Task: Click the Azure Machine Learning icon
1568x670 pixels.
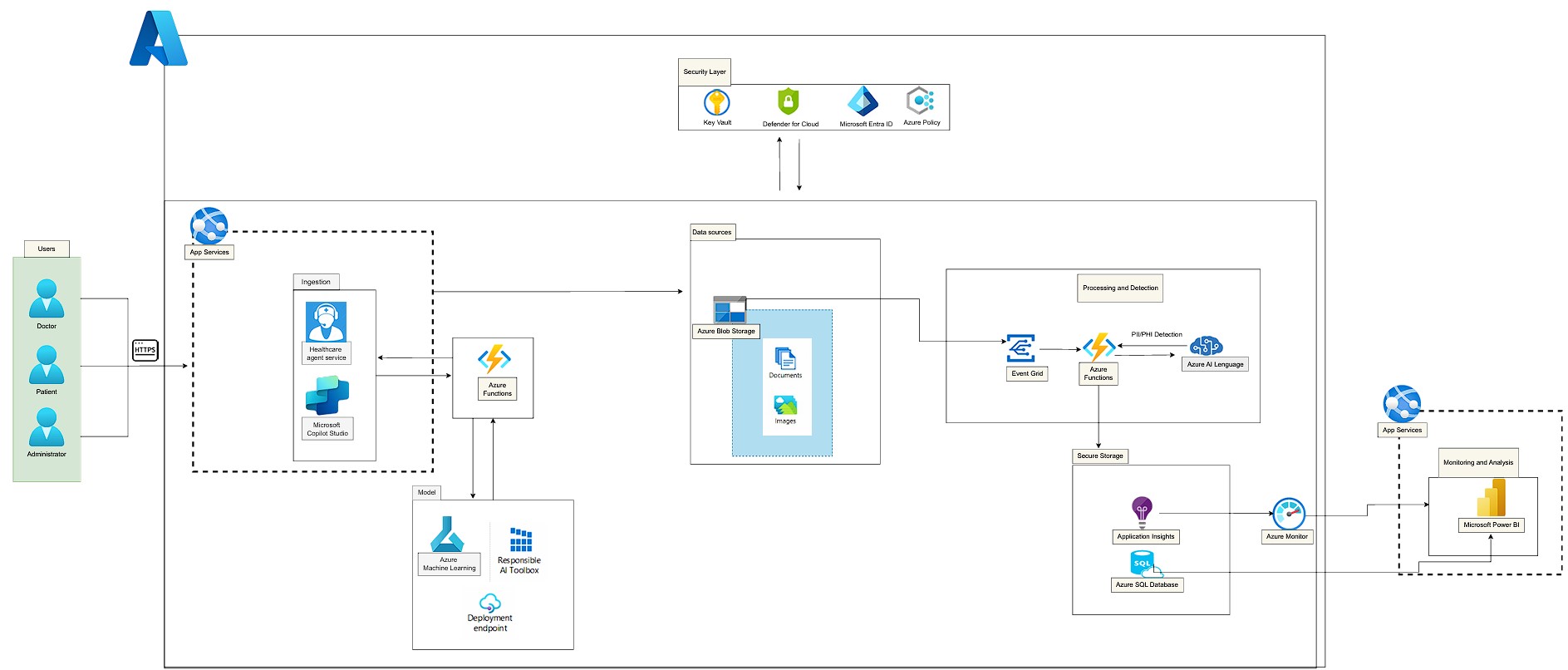Action: tap(447, 535)
